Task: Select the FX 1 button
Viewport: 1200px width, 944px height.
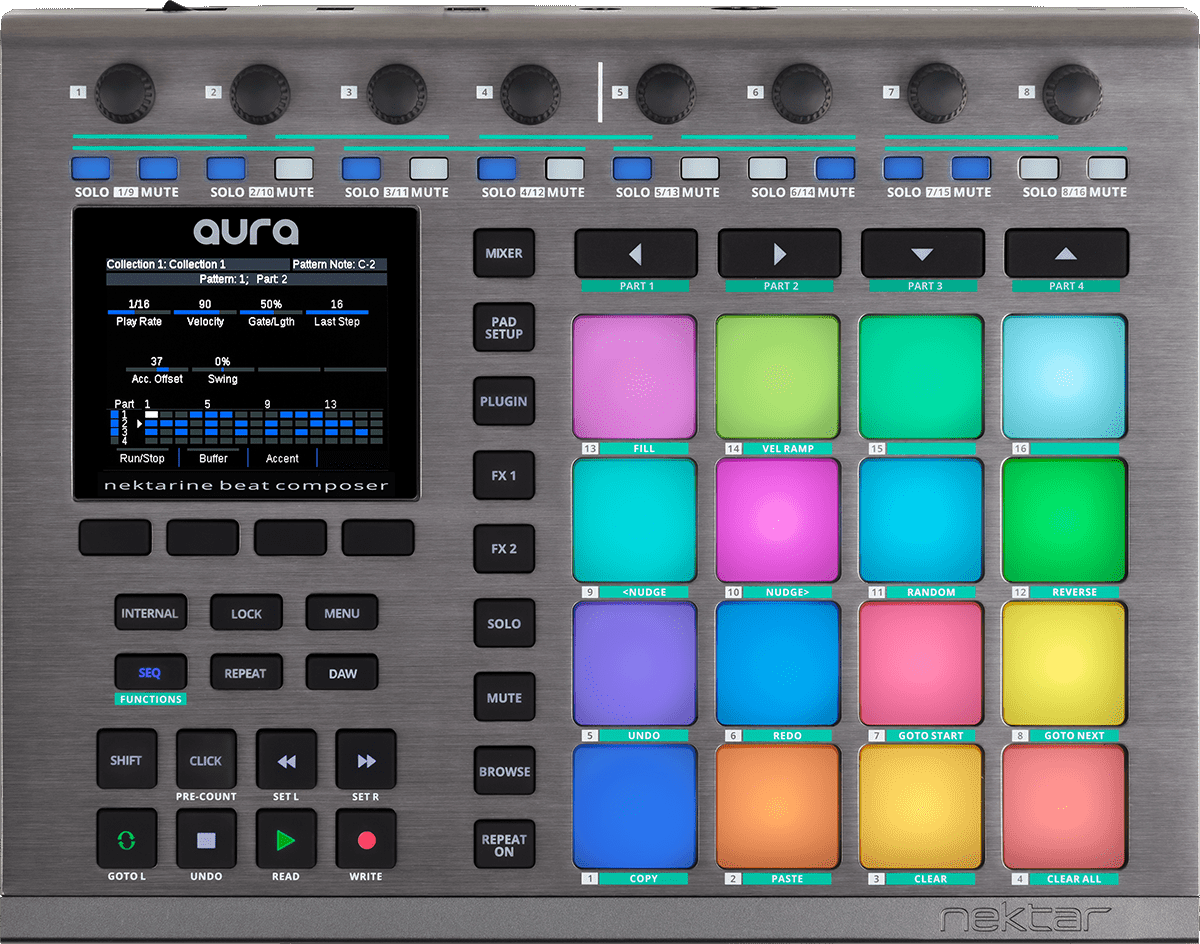Action: (x=504, y=476)
